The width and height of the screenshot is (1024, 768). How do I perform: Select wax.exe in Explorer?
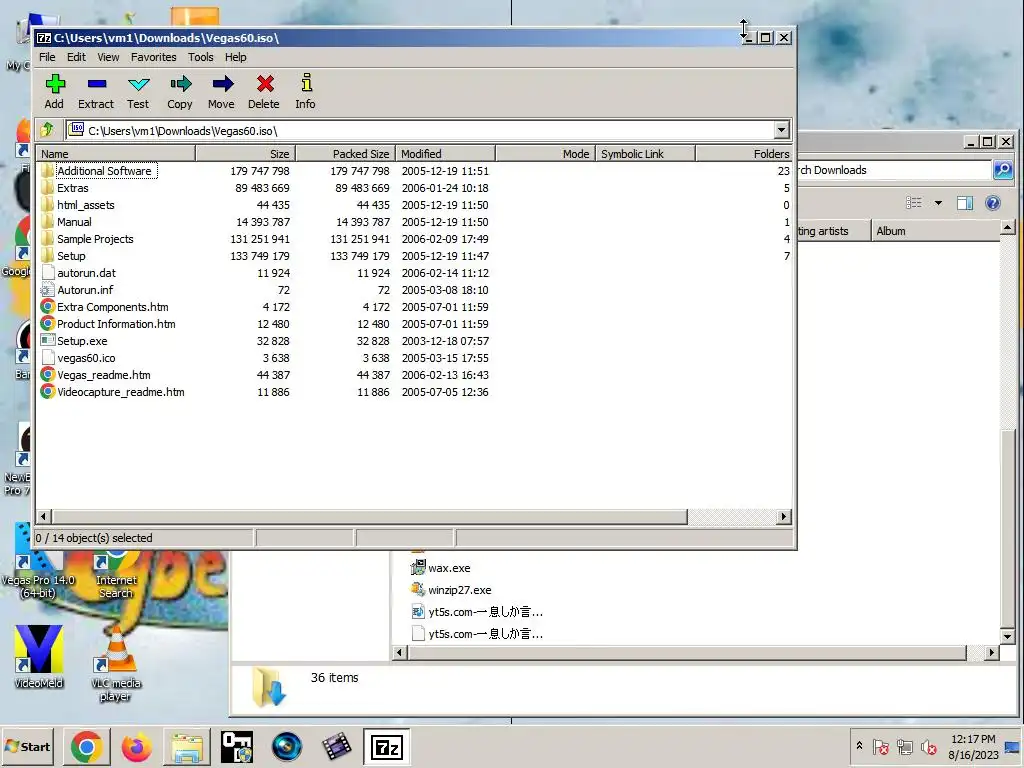(x=441, y=568)
